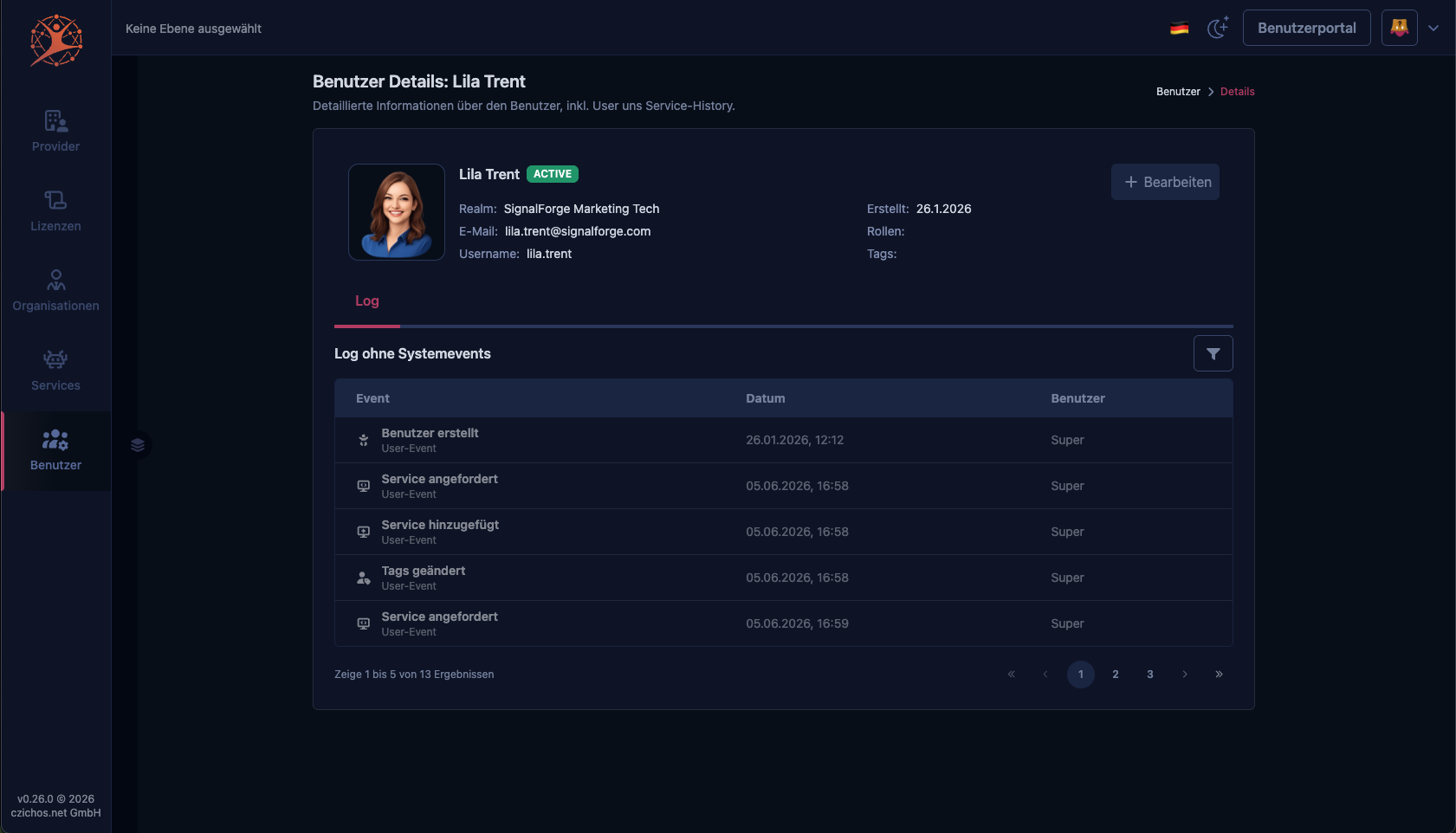
Task: Select the Log tab
Action: pyautogui.click(x=367, y=301)
